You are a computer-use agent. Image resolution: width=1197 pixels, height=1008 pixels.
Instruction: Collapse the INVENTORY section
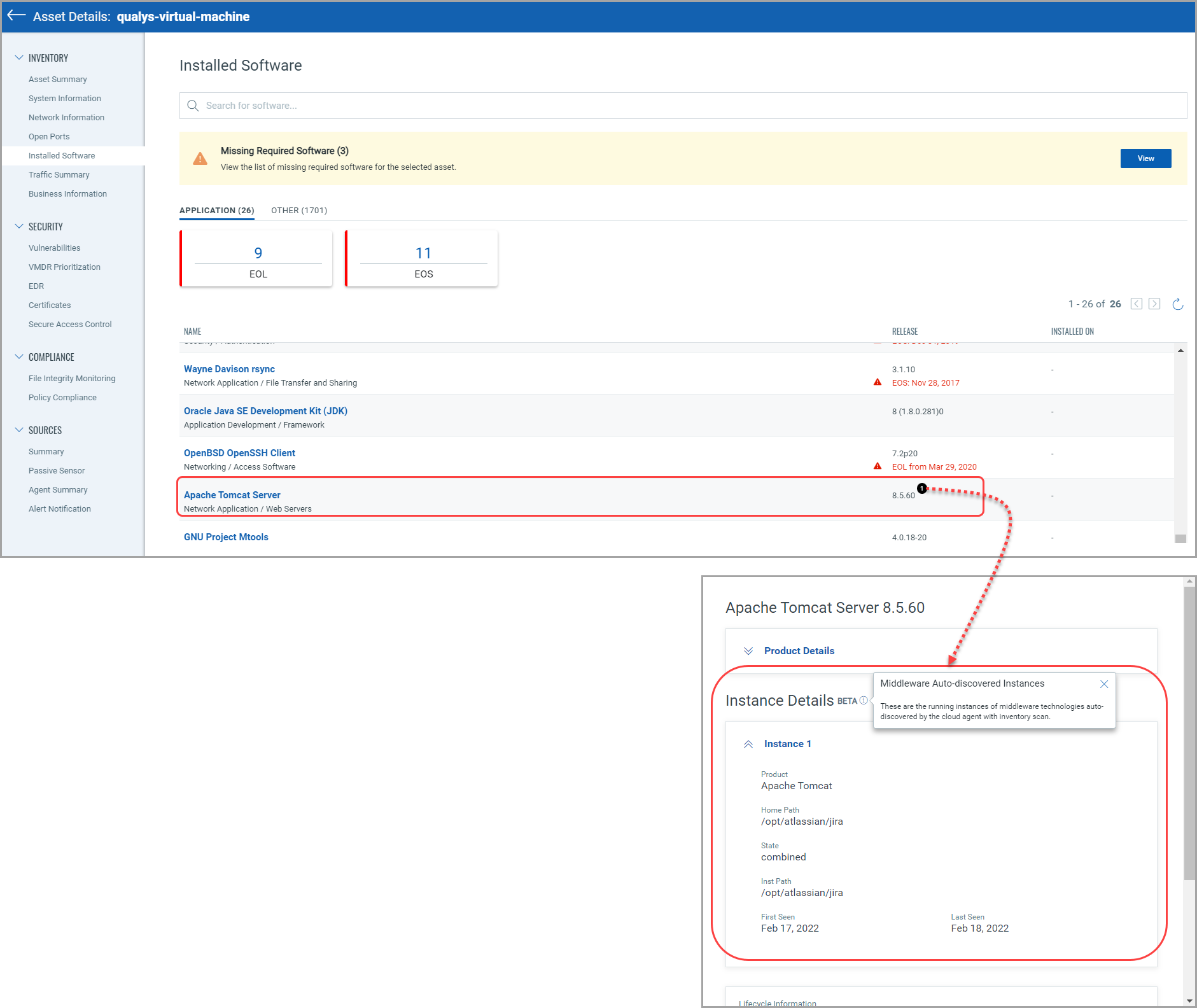click(19, 57)
